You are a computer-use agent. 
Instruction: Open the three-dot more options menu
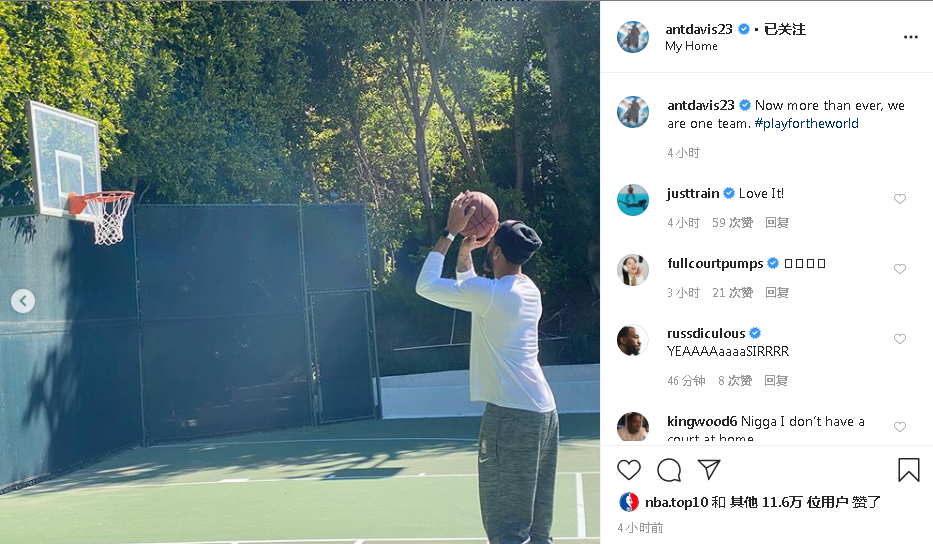tap(910, 37)
